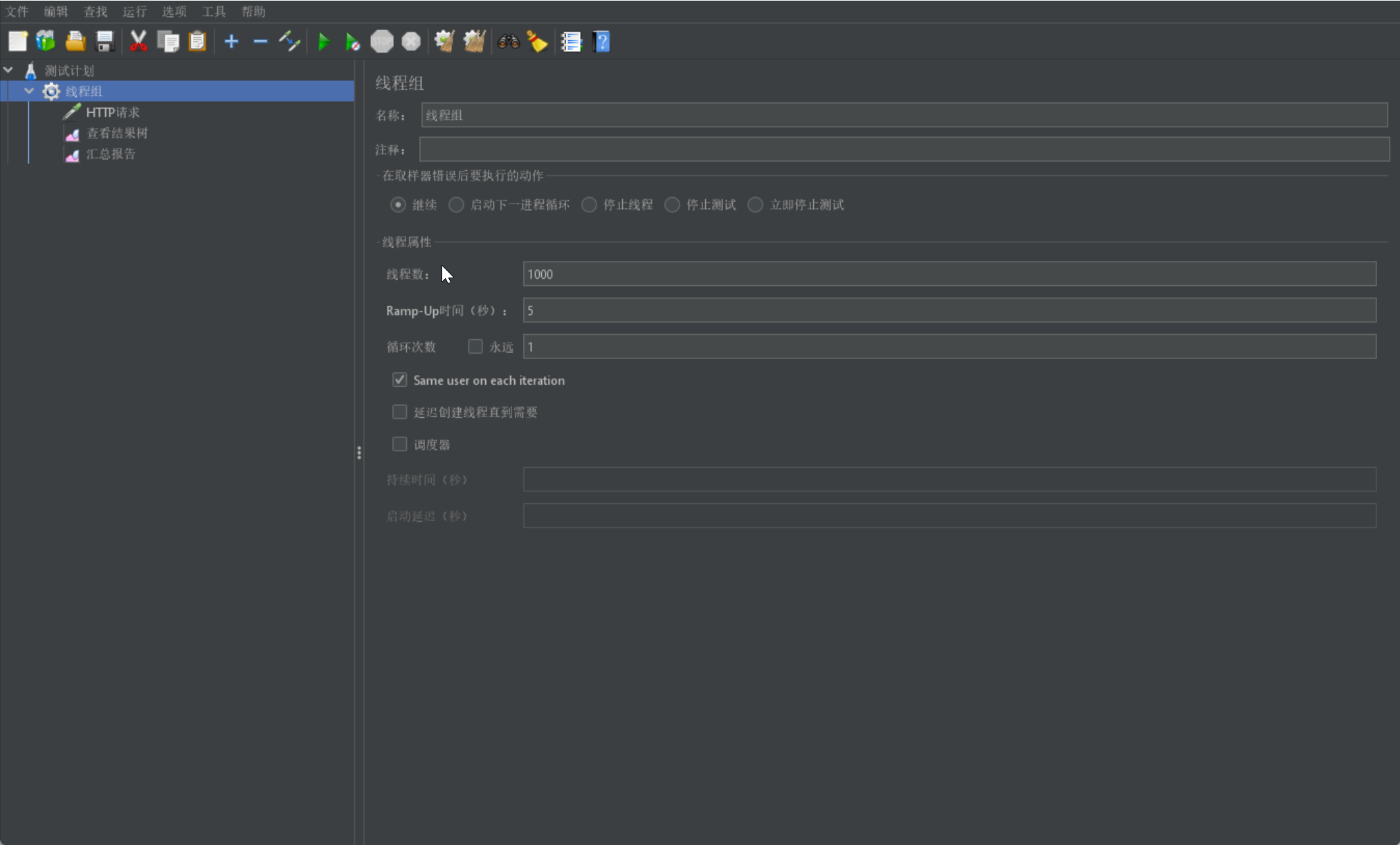Click the Stop test run icon

(x=383, y=41)
